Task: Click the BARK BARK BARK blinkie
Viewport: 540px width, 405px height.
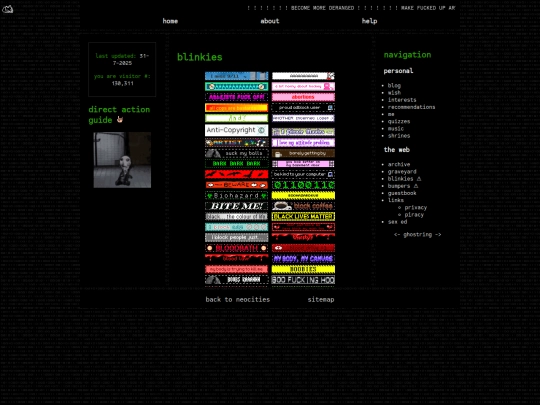Action: point(236,164)
